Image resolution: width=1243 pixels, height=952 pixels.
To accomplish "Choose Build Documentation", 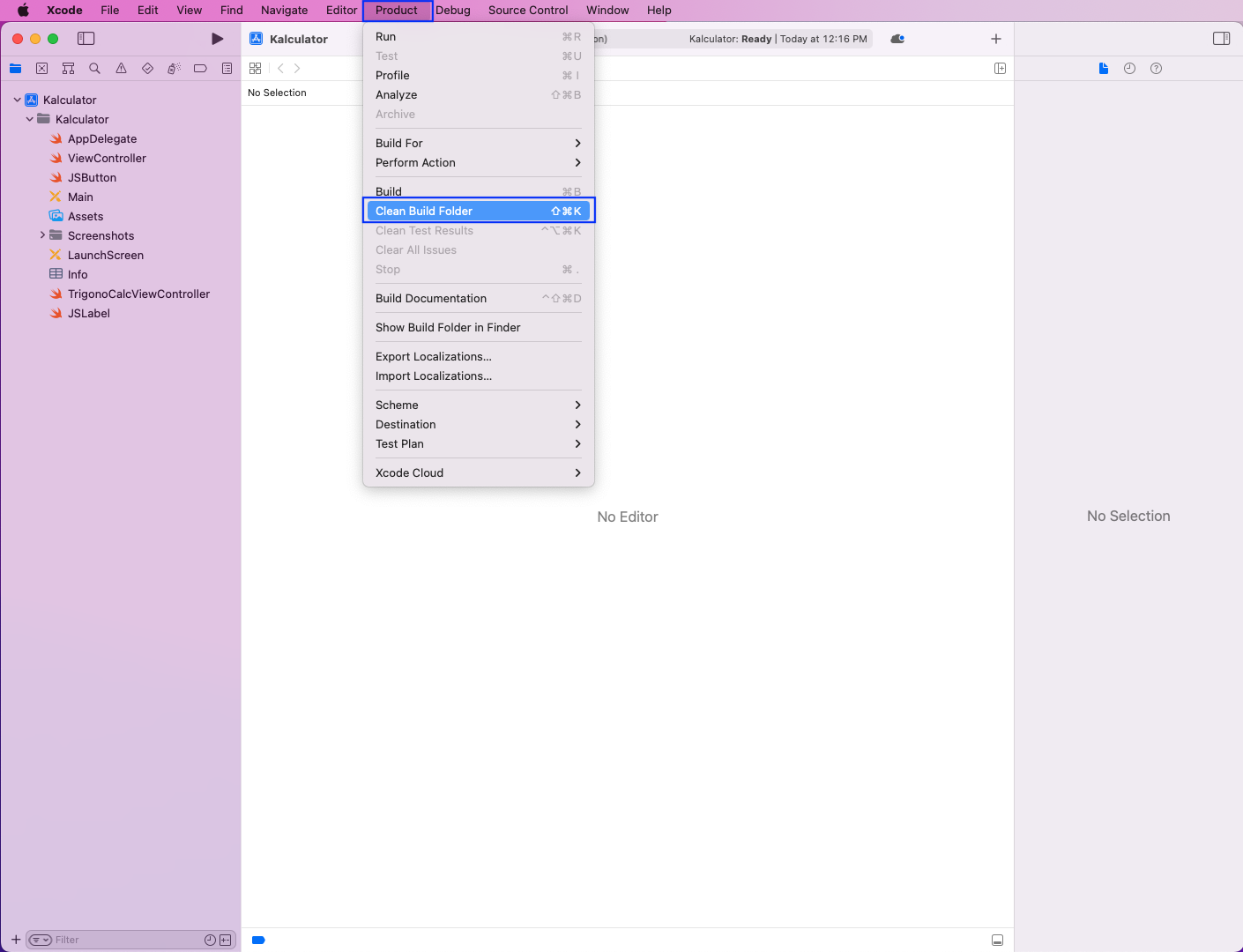I will tap(479, 298).
